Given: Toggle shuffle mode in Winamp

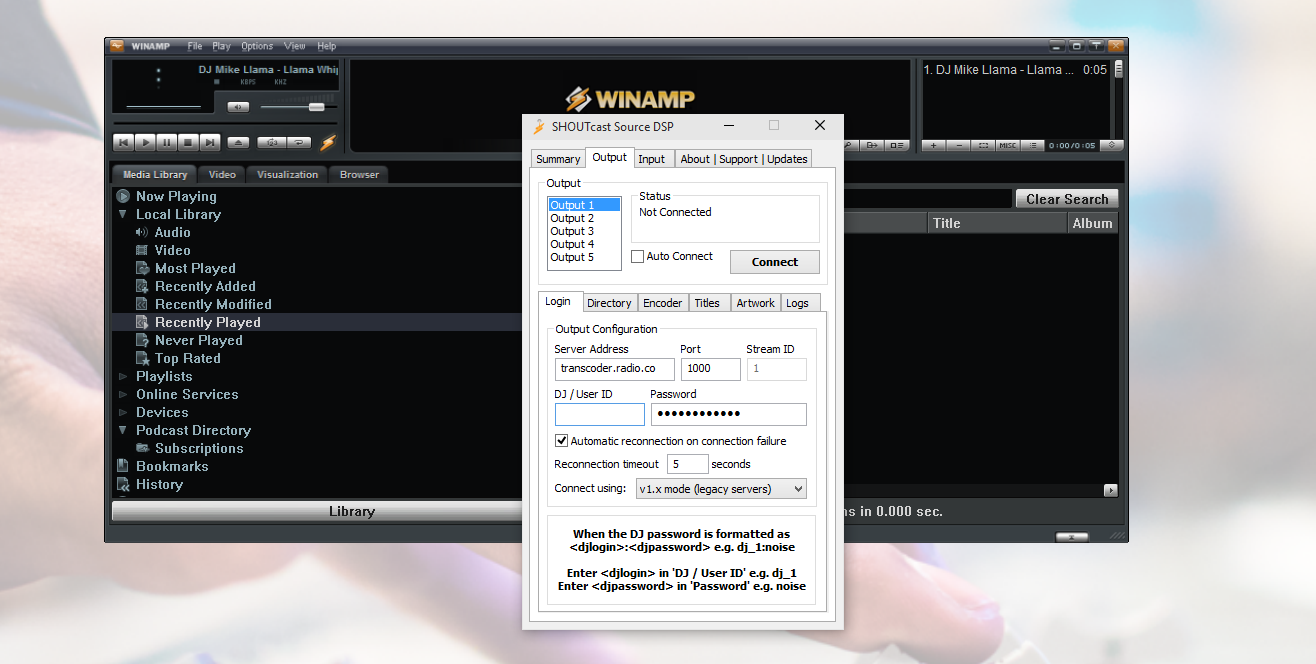Looking at the screenshot, I should tap(272, 143).
